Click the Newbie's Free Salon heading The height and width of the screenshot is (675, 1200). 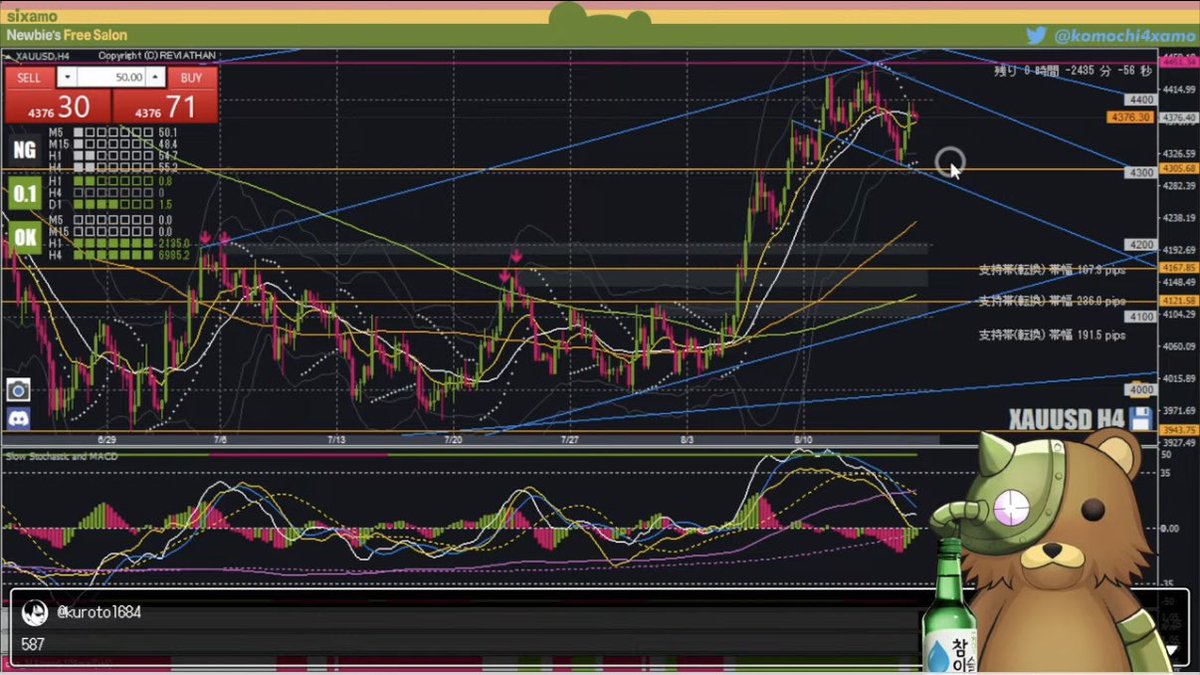(x=68, y=35)
